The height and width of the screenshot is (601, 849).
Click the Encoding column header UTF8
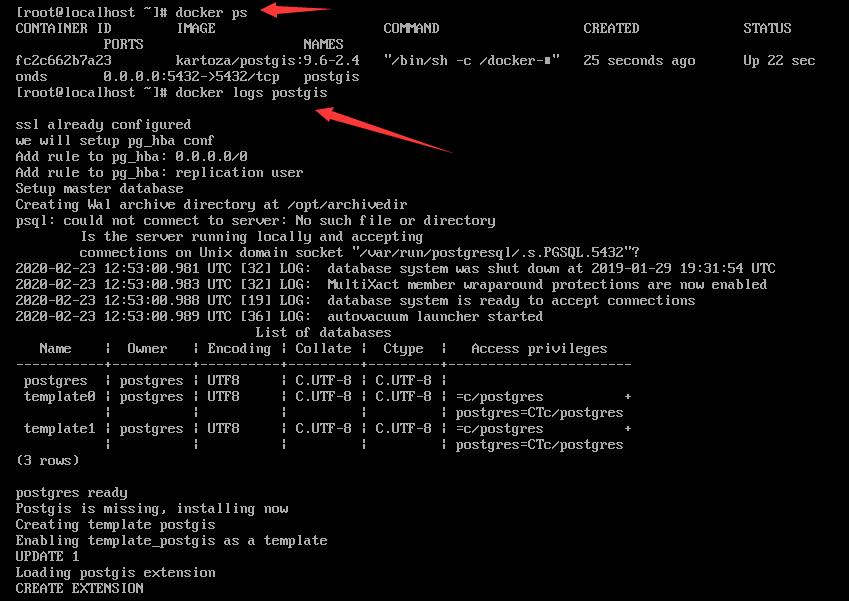point(239,348)
